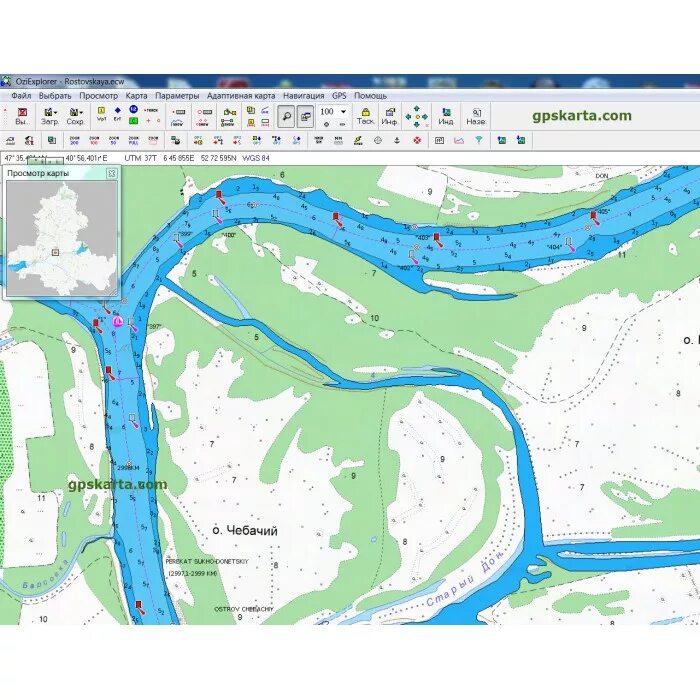Image resolution: width=700 pixels, height=700 pixels.
Task: Open the Навигация menu
Action: [x=304, y=96]
